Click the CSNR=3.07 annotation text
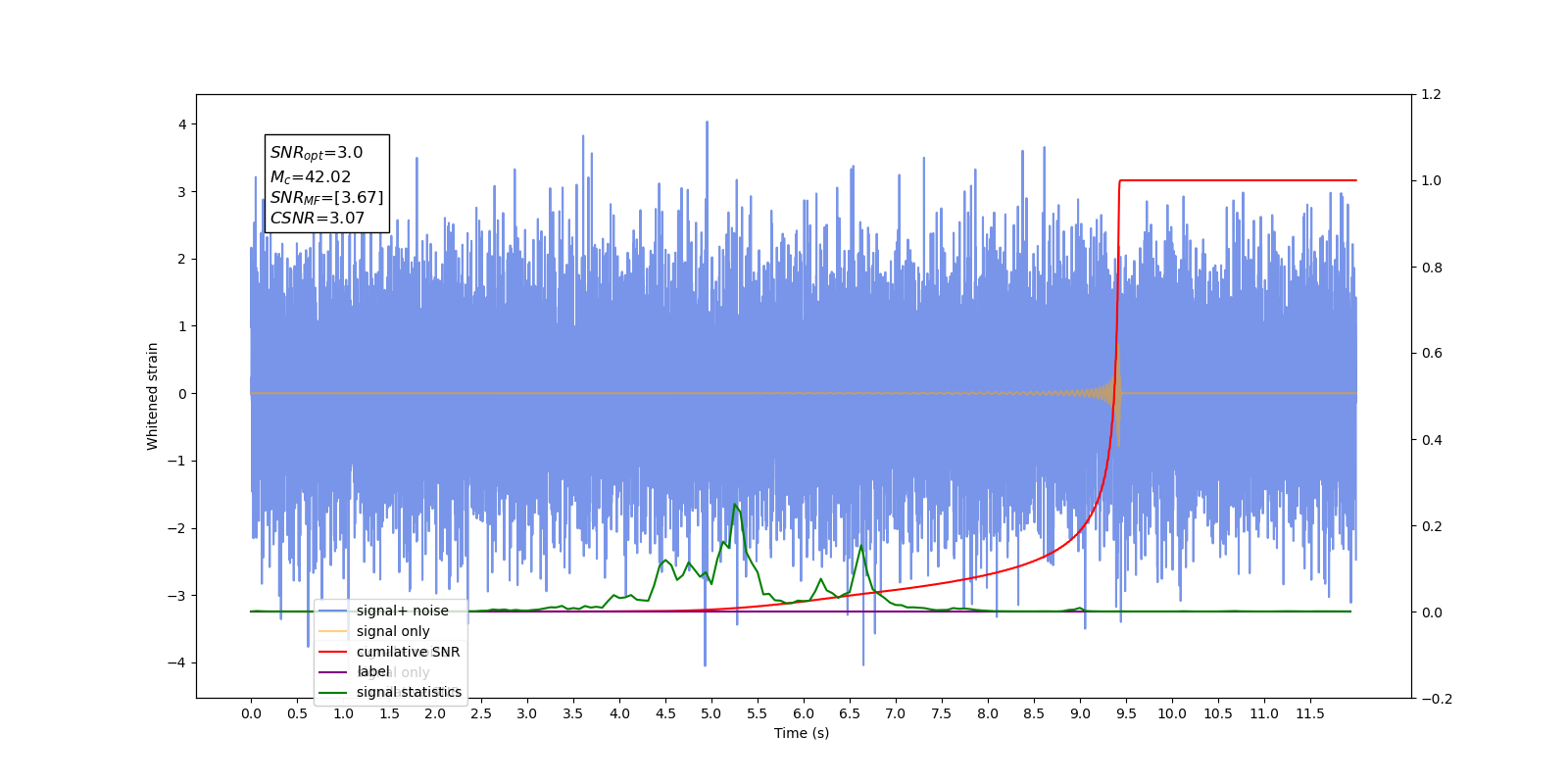The width and height of the screenshot is (1568, 784). click(x=318, y=218)
